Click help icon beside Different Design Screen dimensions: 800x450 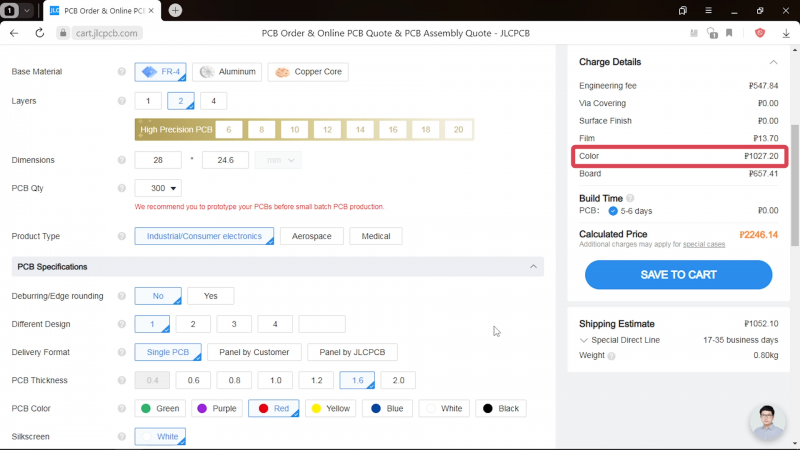tap(121, 324)
